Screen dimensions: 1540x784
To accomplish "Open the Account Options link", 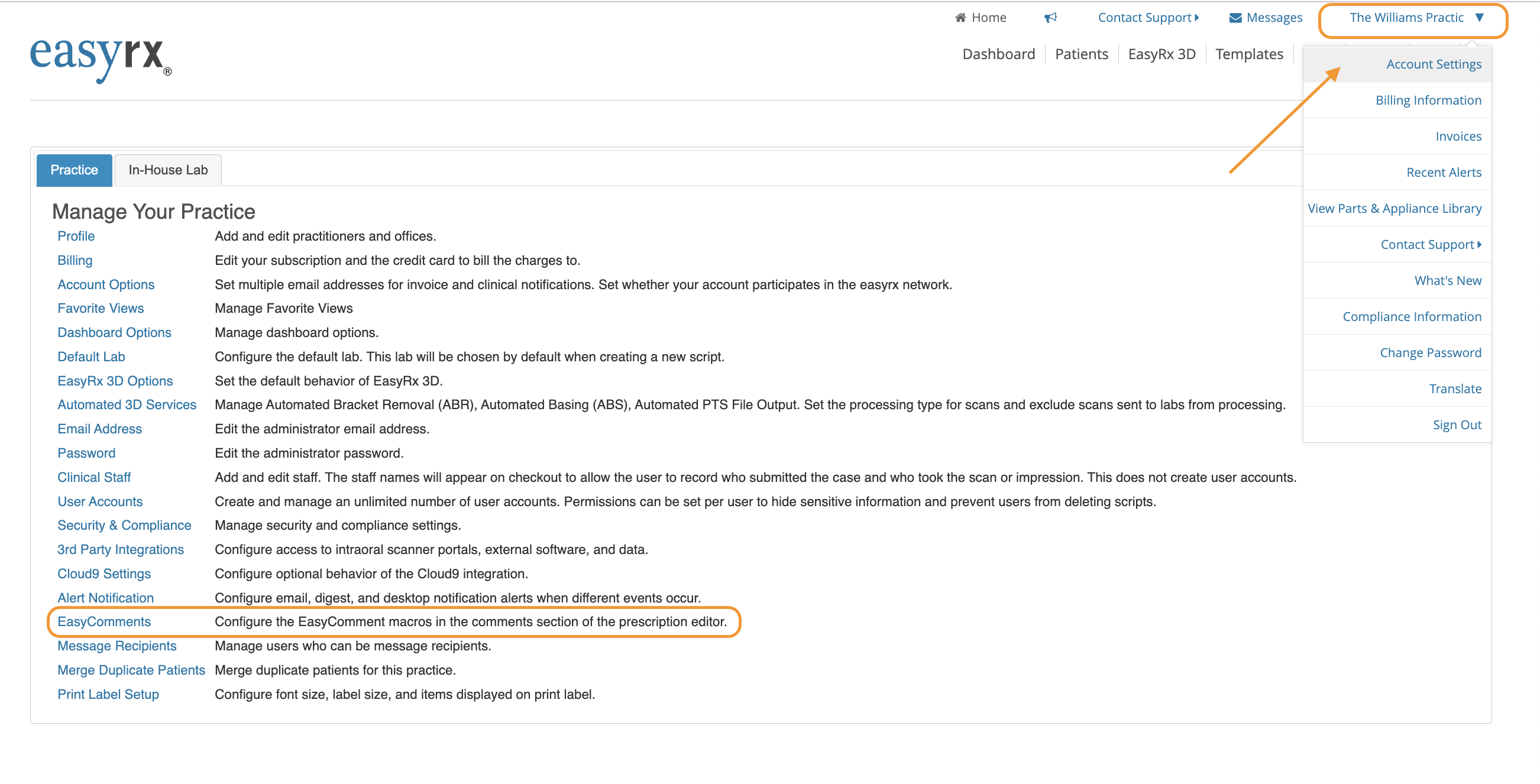I will pyautogui.click(x=106, y=284).
